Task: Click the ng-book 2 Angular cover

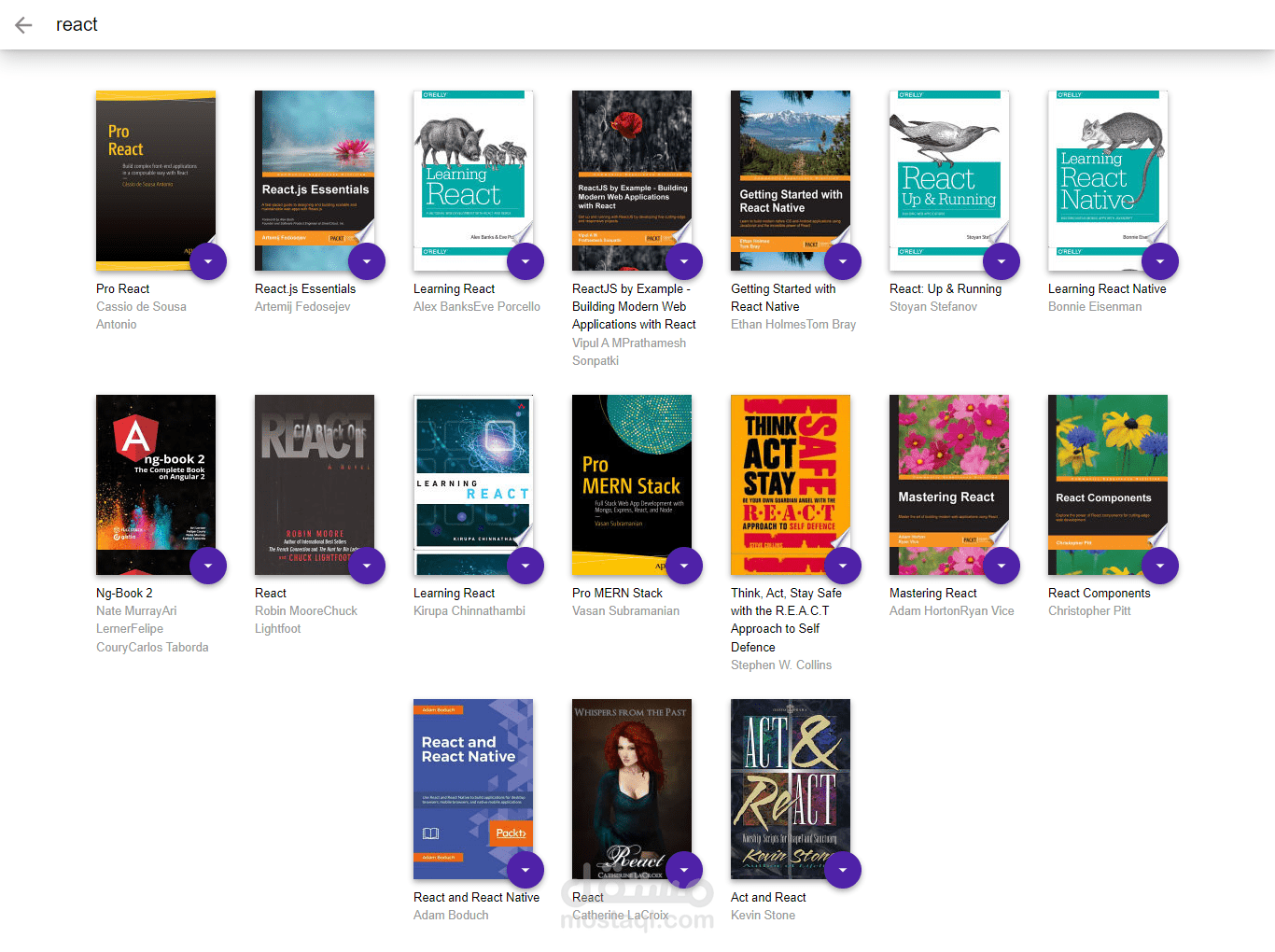Action: pyautogui.click(x=156, y=484)
